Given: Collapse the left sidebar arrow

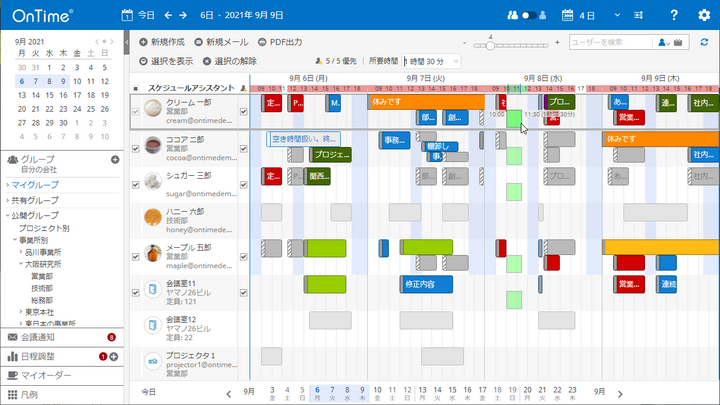Looking at the screenshot, I should [x=127, y=42].
